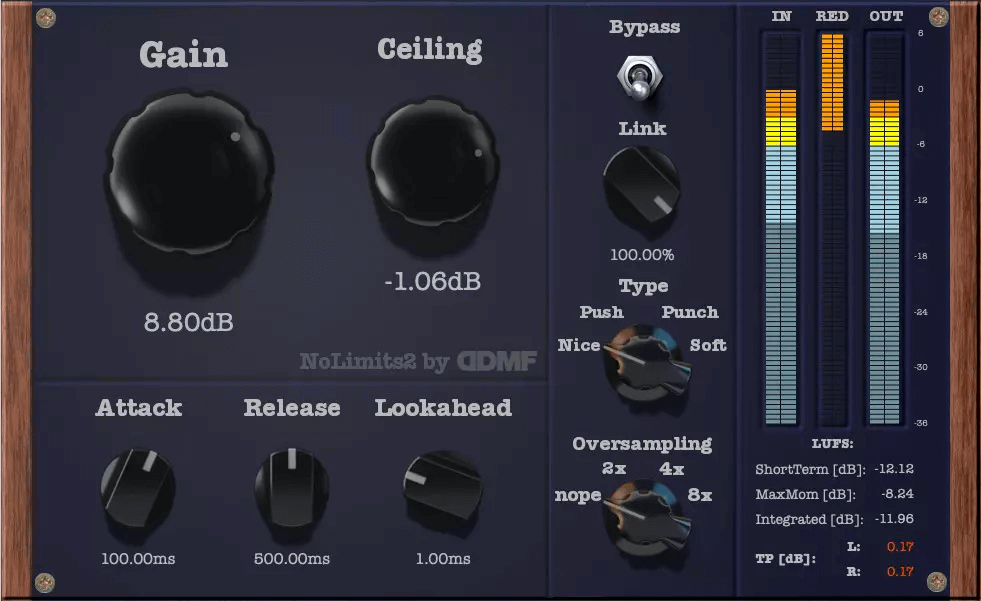Click the 8.80dB Gain value field
Image resolution: width=981 pixels, height=601 pixels.
click(190, 322)
